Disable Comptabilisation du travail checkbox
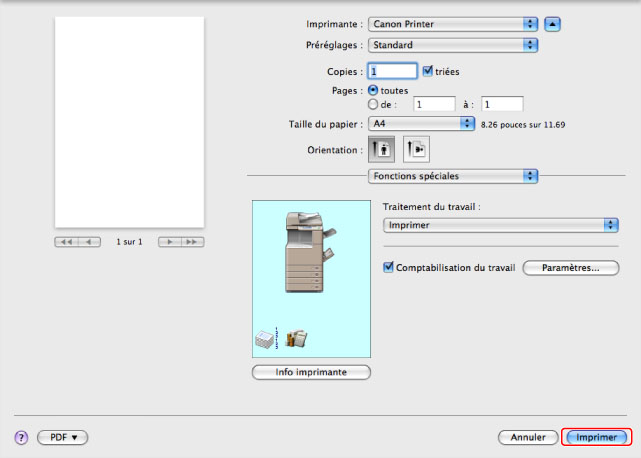 tap(389, 267)
